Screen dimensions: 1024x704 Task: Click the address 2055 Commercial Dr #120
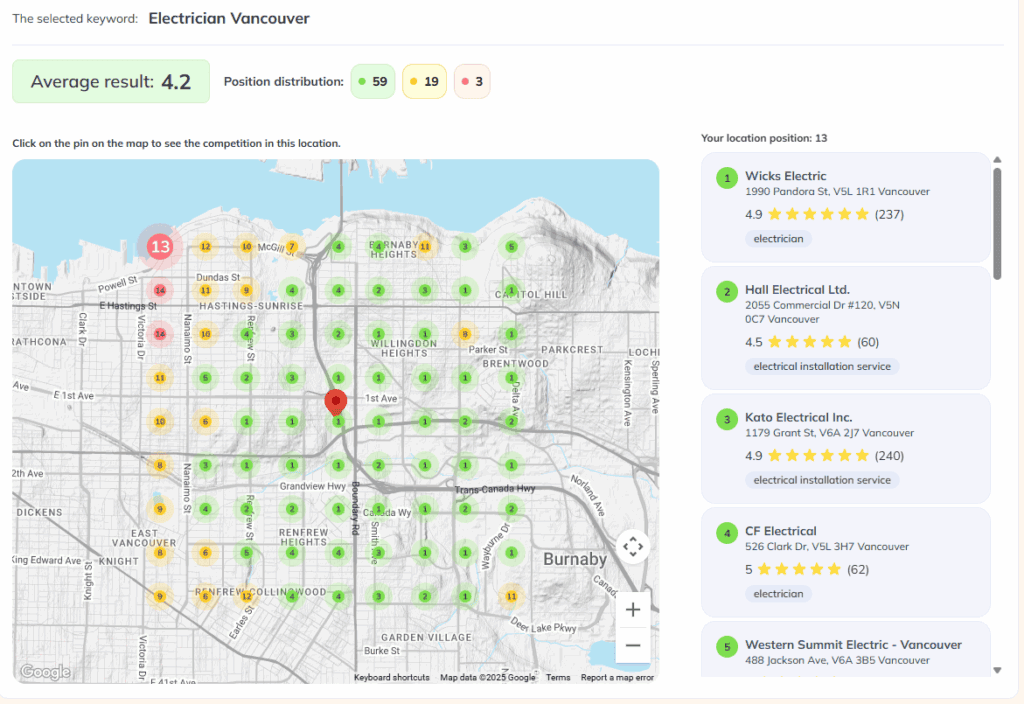click(822, 312)
